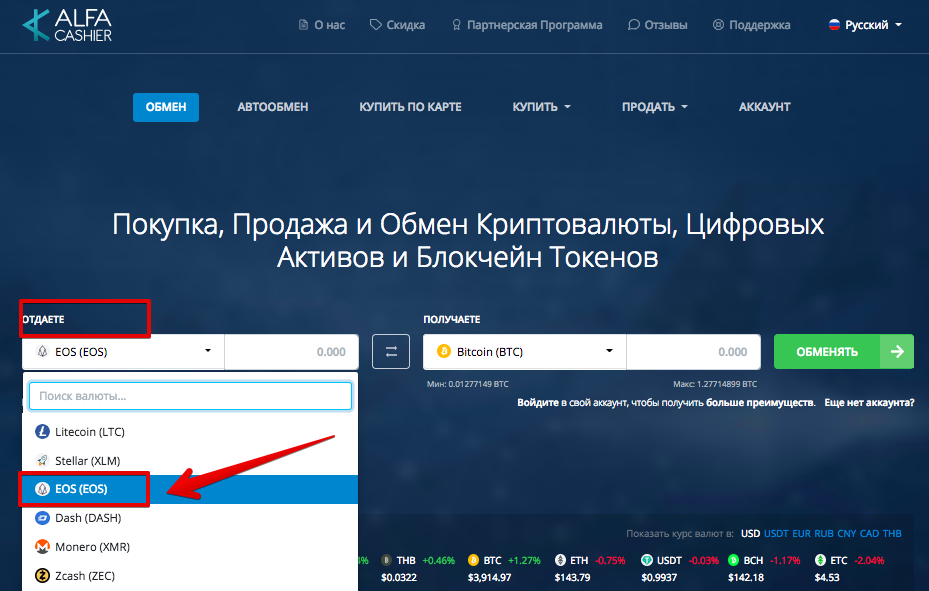Viewport: 929px width, 591px height.
Task: Click the BTC price $3,914.97
Action: [x=489, y=577]
